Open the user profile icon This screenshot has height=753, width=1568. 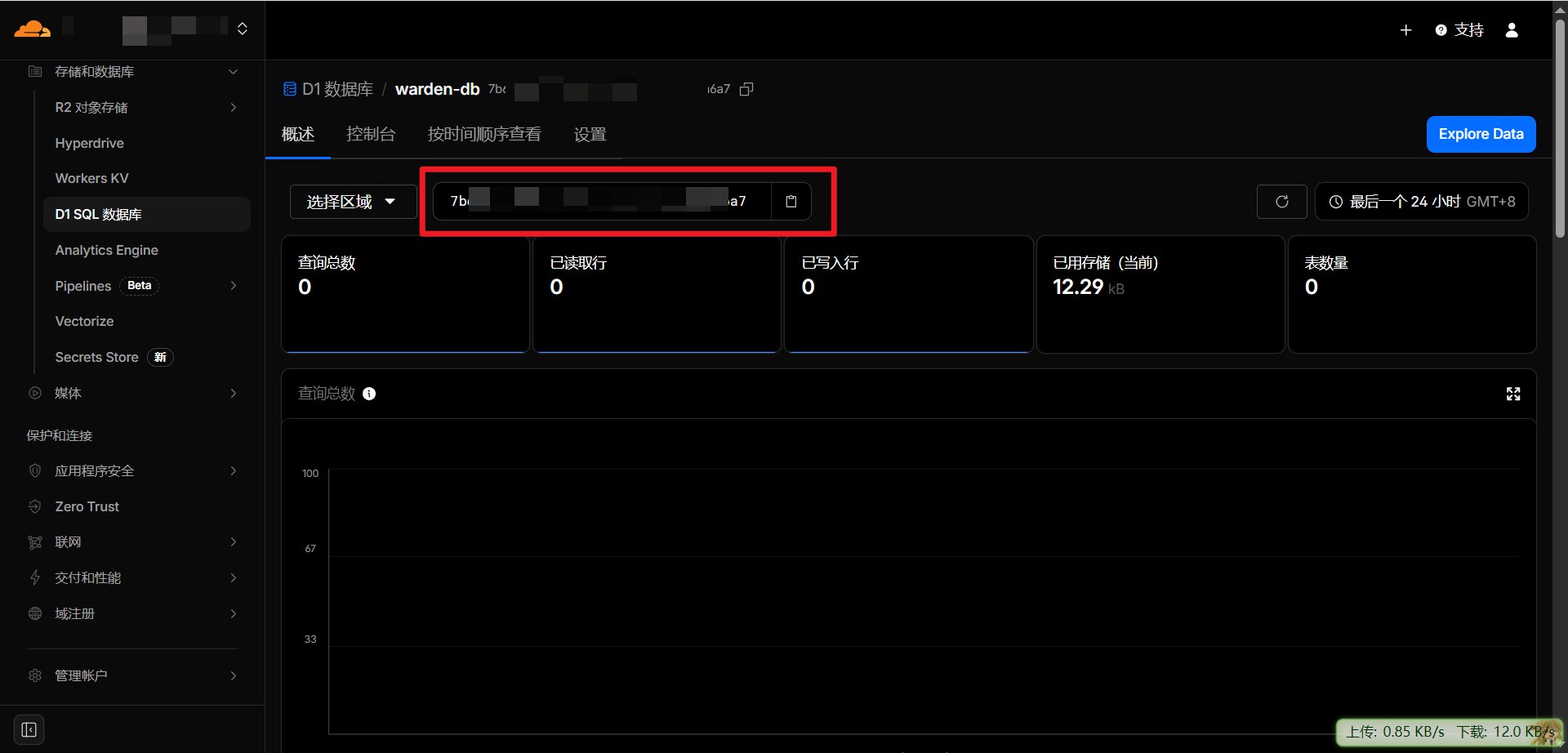click(x=1512, y=30)
